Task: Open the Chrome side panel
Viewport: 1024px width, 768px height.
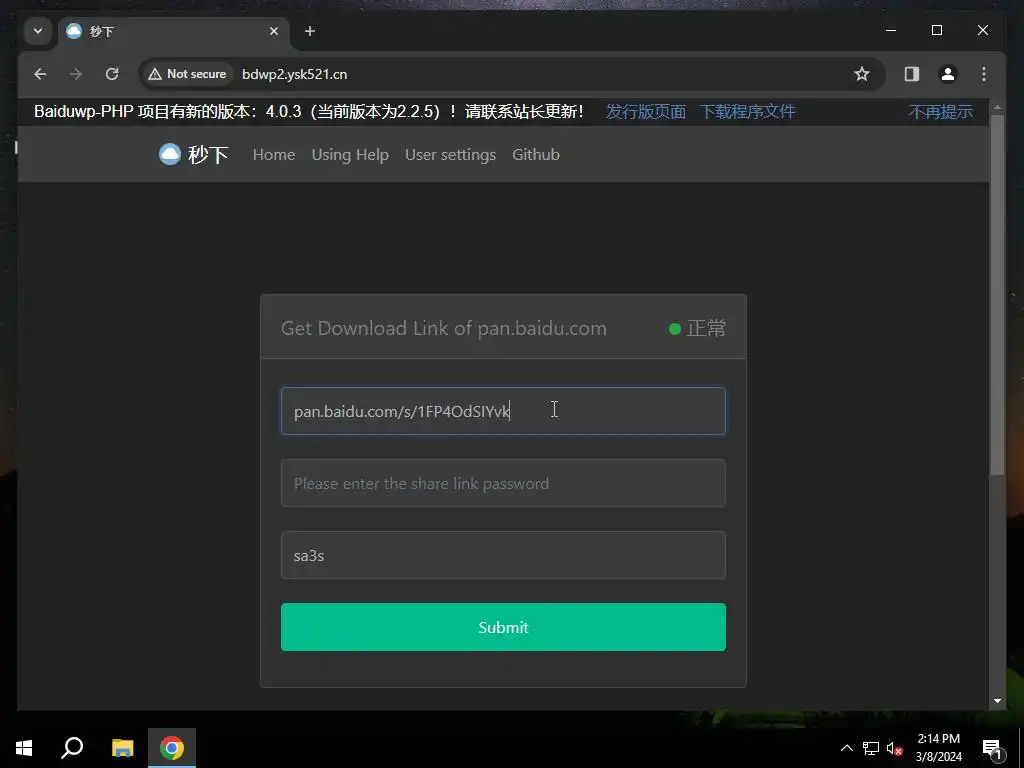Action: pyautogui.click(x=912, y=74)
